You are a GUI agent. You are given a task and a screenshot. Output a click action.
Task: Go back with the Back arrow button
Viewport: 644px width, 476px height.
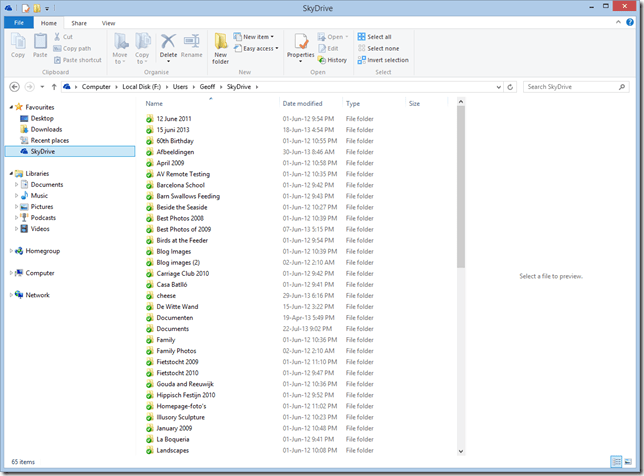pyautogui.click(x=14, y=87)
